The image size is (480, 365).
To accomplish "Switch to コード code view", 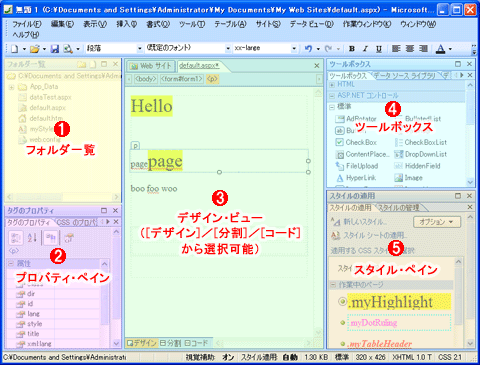I will coord(196,343).
